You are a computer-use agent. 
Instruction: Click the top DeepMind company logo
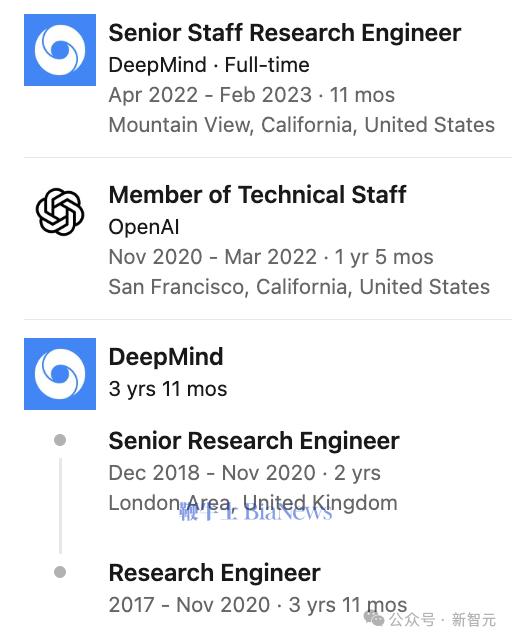[60, 50]
